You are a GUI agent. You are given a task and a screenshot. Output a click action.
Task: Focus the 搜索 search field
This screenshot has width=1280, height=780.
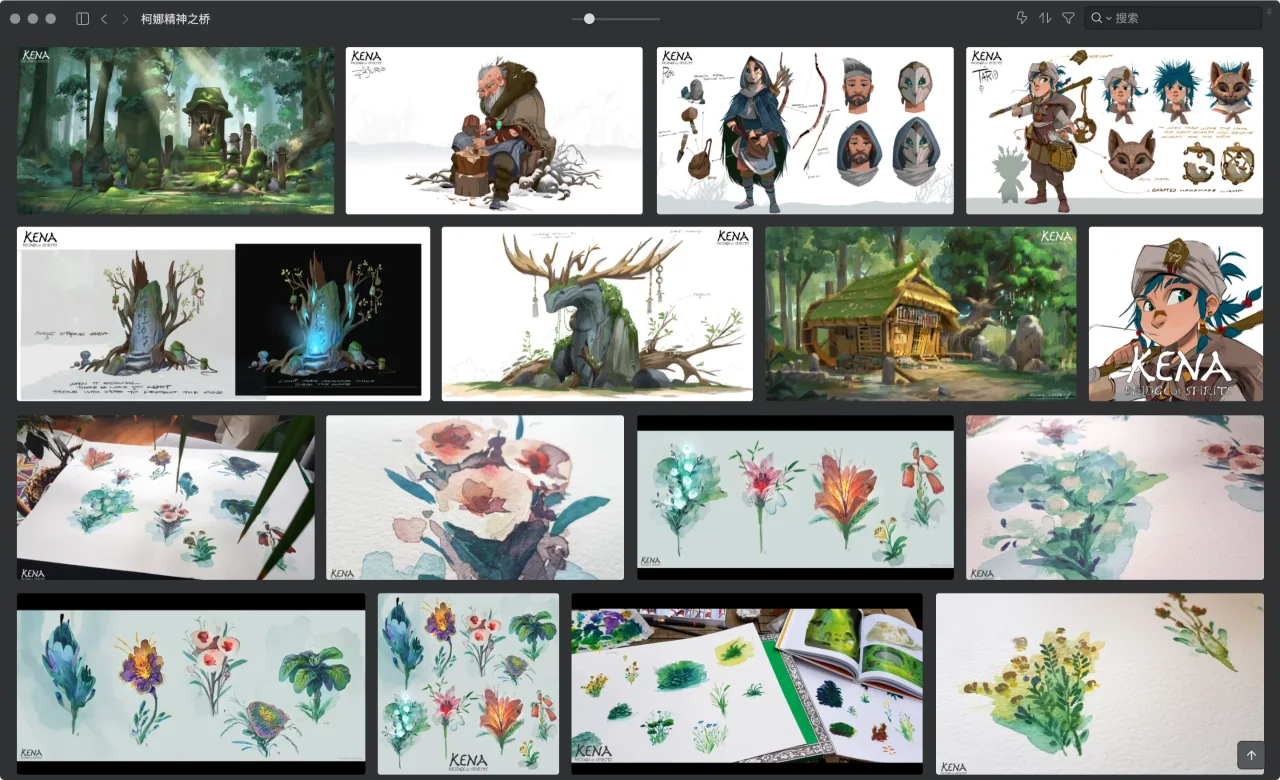(1172, 18)
